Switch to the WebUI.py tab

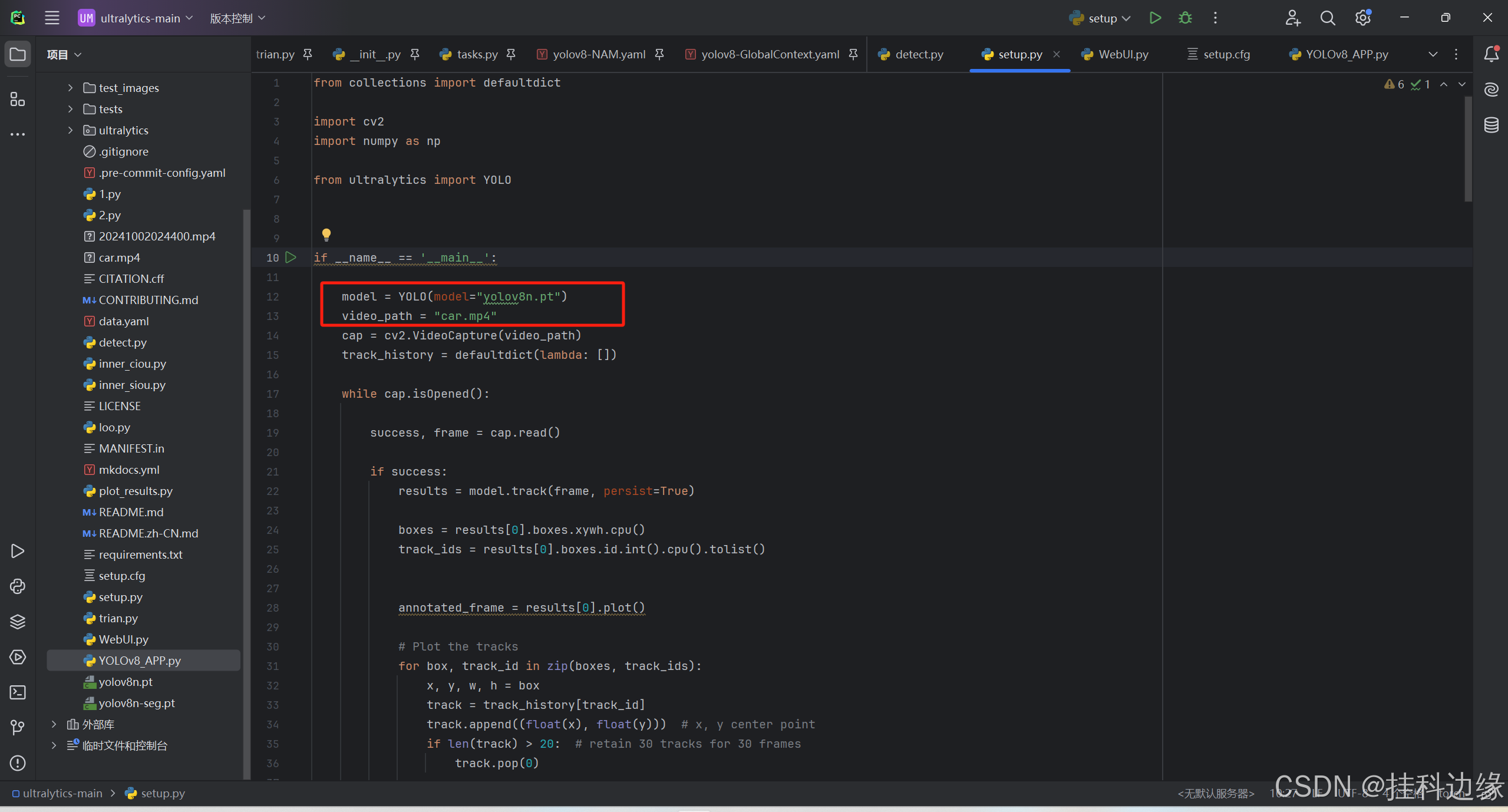tap(1123, 54)
